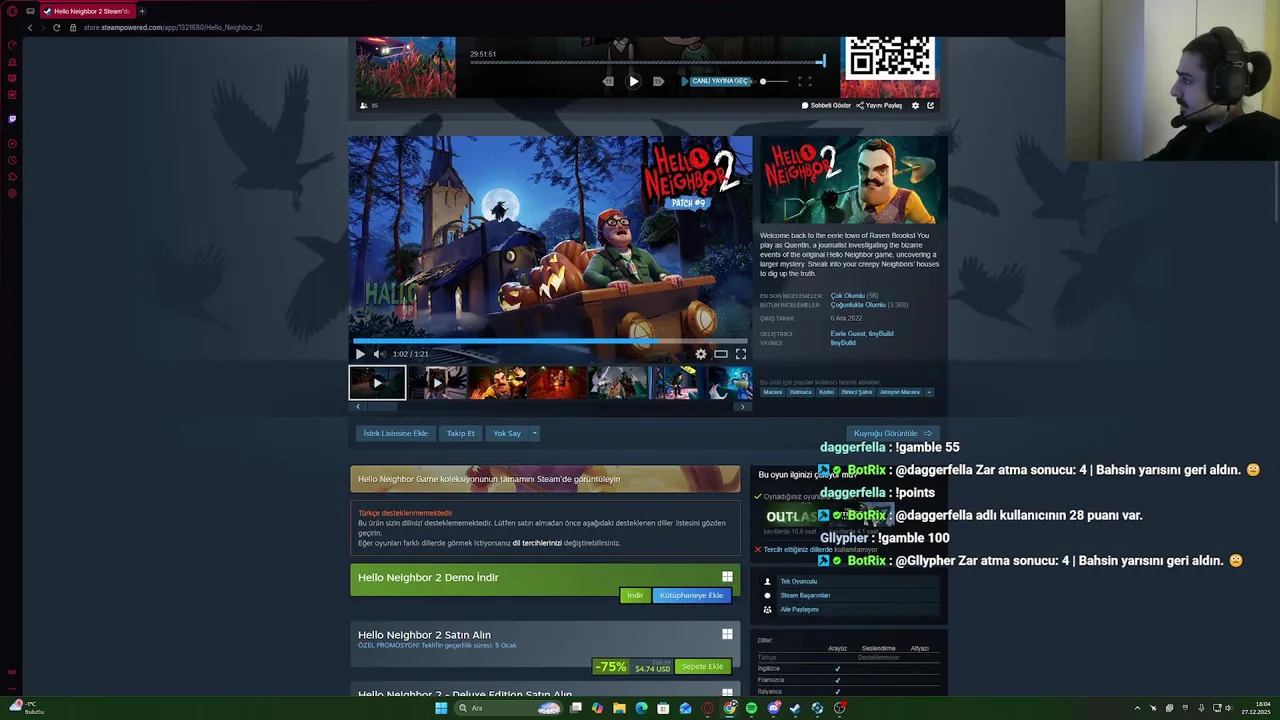The height and width of the screenshot is (720, 1280).
Task: Open the publisher link under YAYINCI
Action: pos(843,343)
